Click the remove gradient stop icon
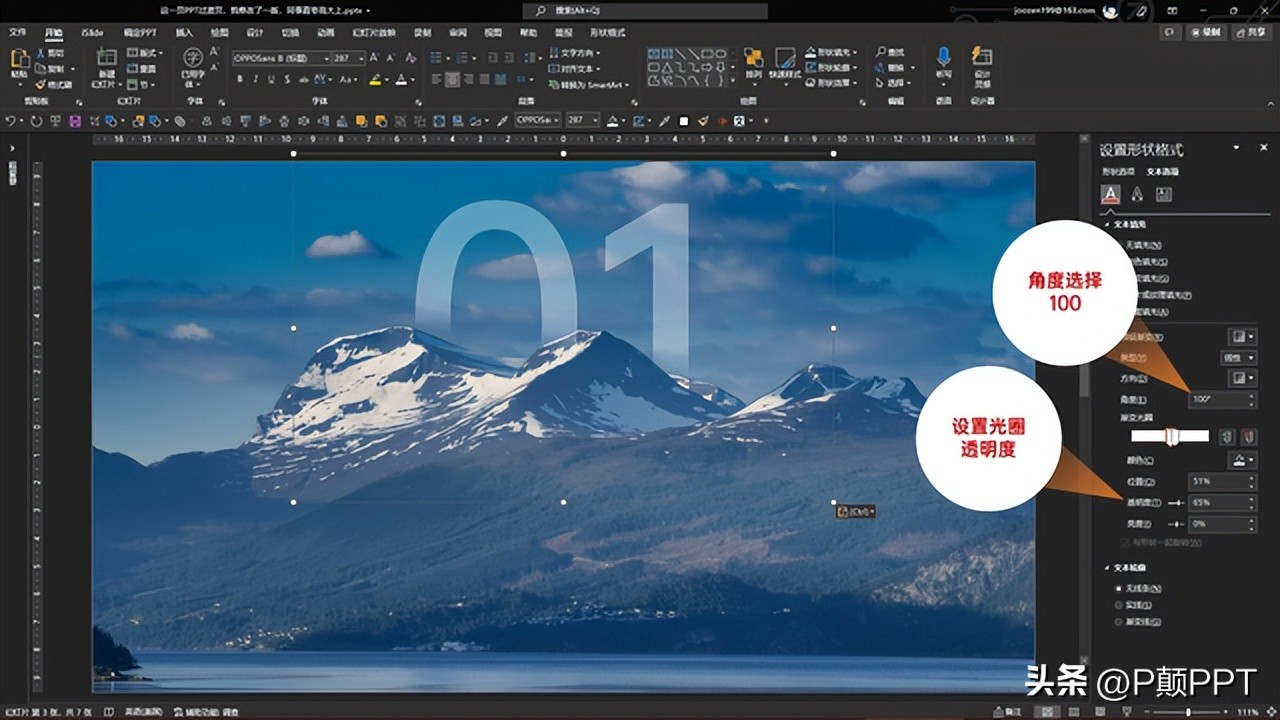 1247,437
